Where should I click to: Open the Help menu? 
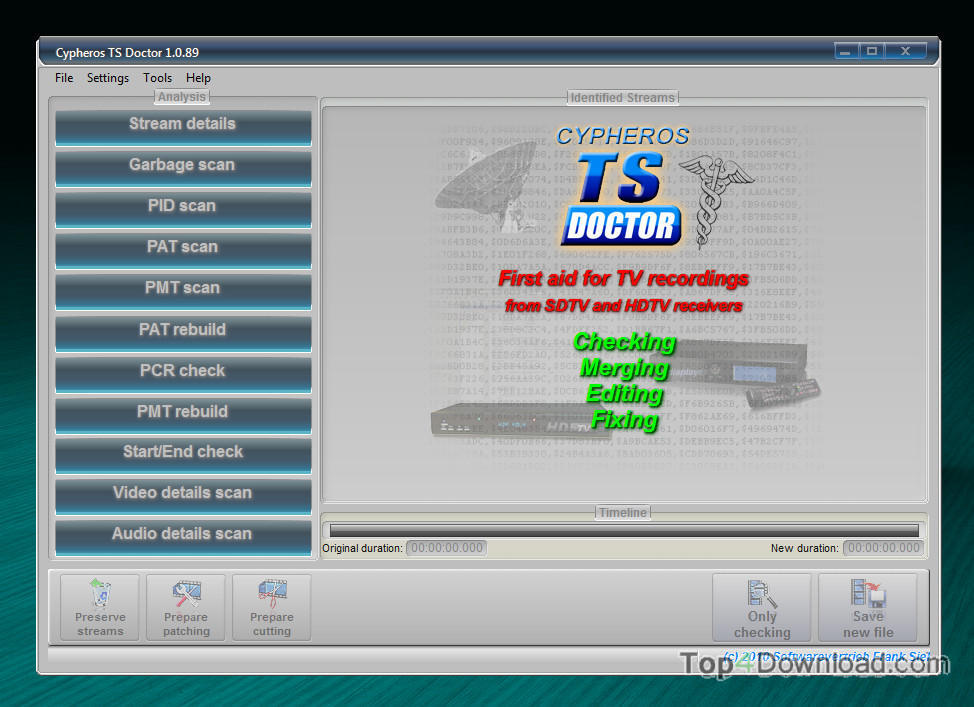point(198,78)
